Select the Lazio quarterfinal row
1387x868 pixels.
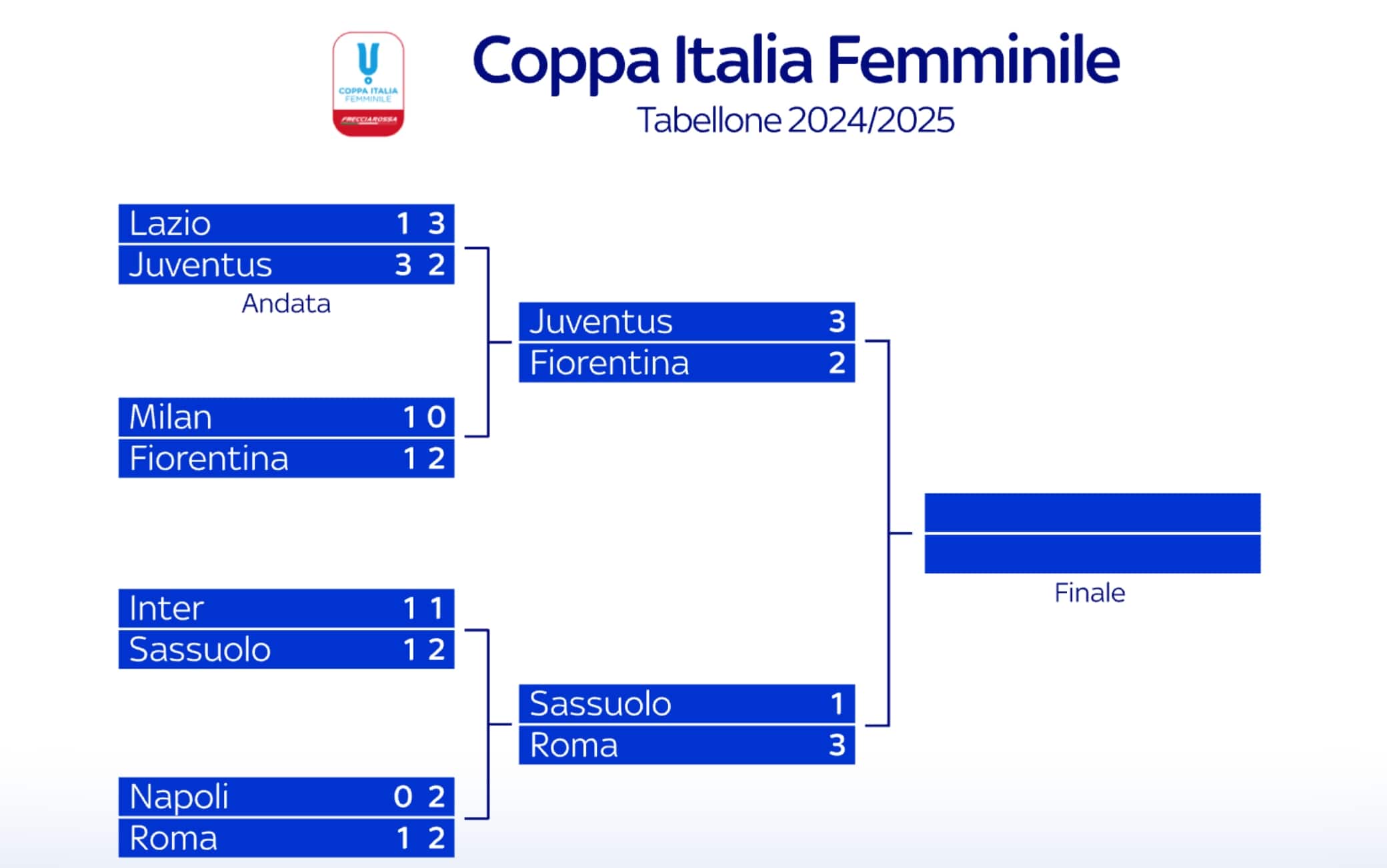click(x=286, y=223)
